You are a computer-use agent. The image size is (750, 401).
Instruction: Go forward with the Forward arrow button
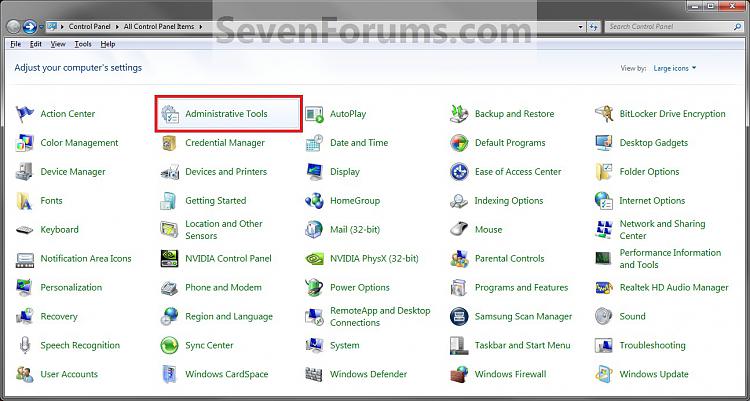pos(30,26)
